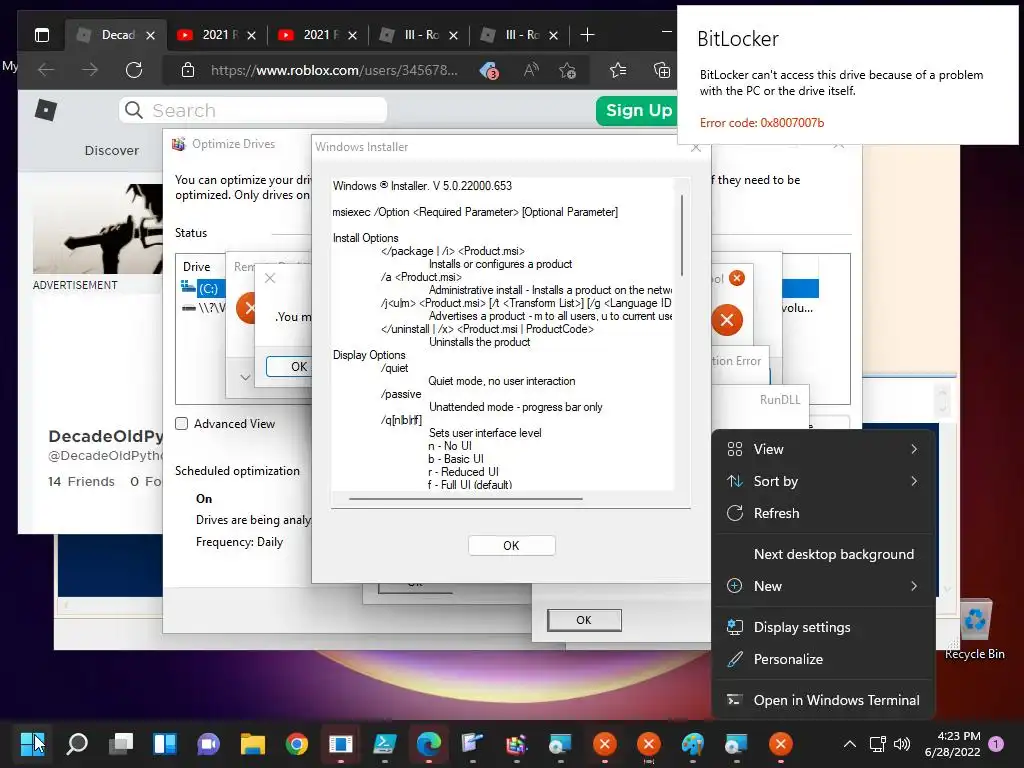Viewport: 1024px width, 768px height.
Task: Open Edge Collections icon
Action: (x=662, y=70)
